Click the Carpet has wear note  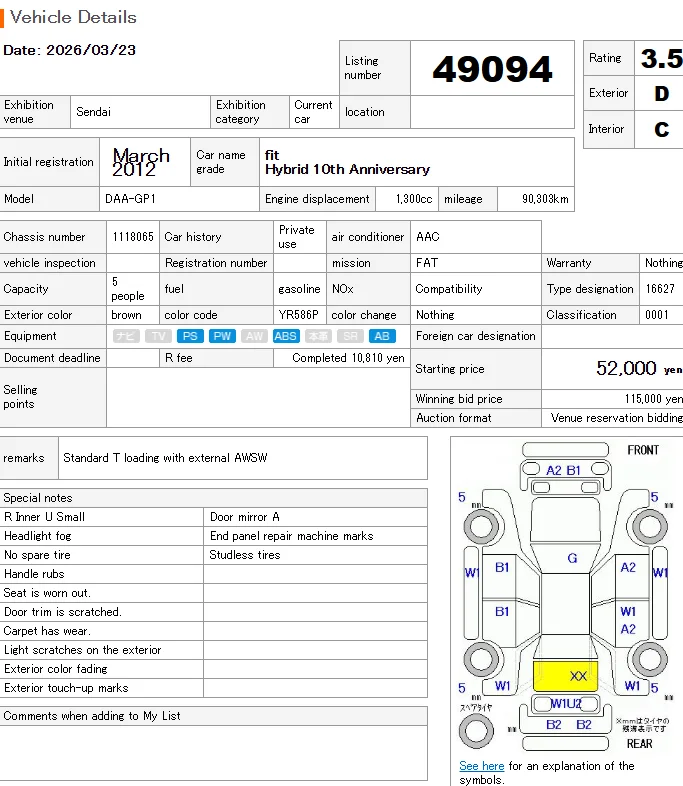pos(47,631)
